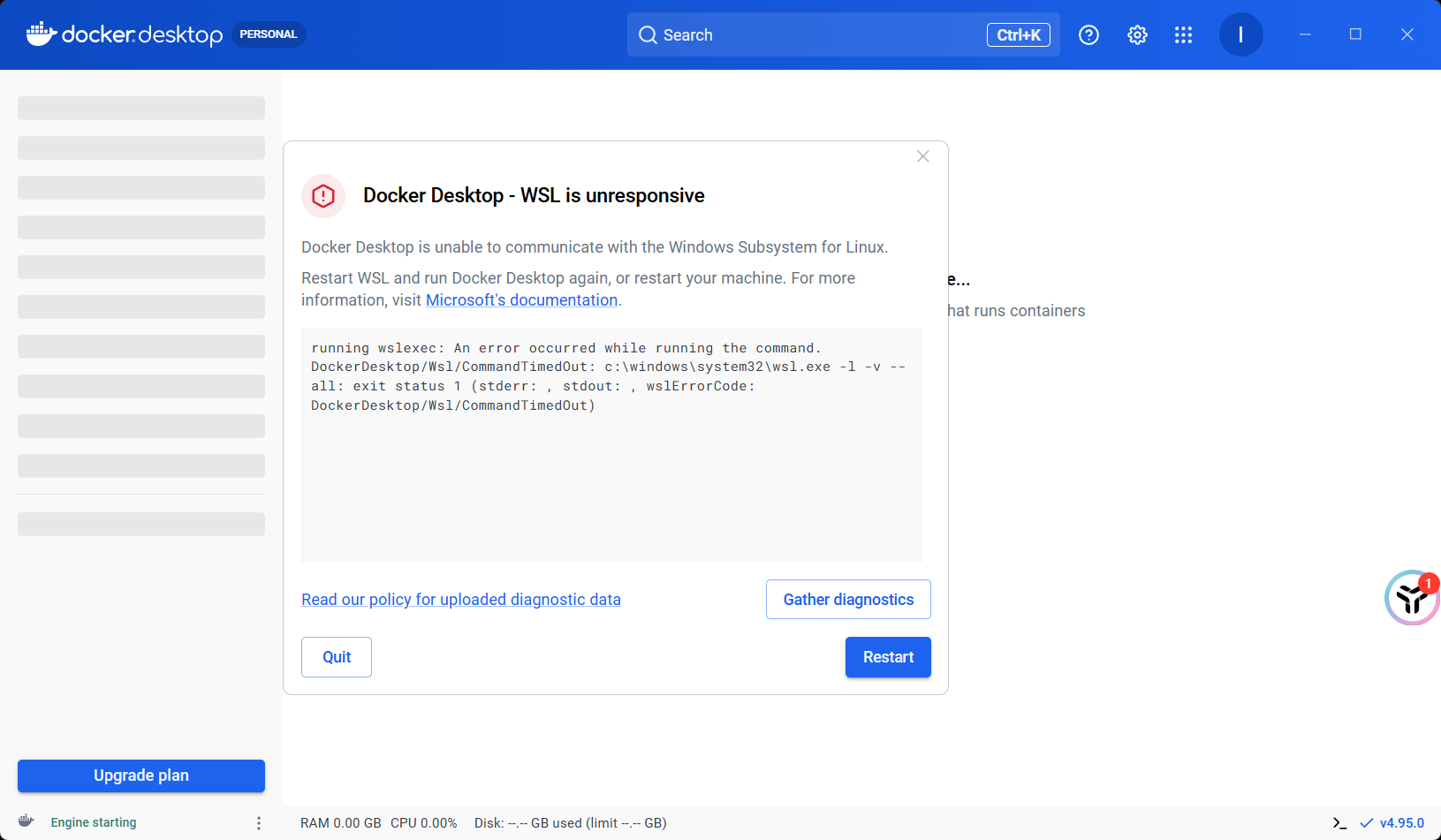The width and height of the screenshot is (1441, 840).
Task: Click the Gather diagnostics button
Action: [848, 600]
